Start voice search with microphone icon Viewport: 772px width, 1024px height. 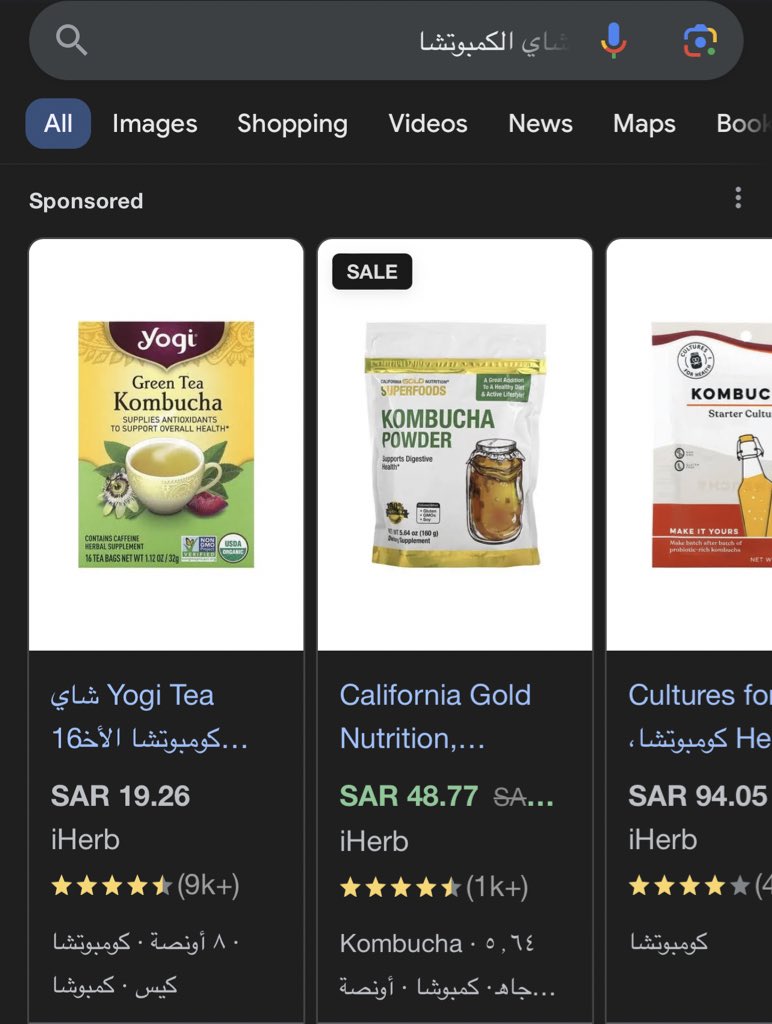pos(613,40)
